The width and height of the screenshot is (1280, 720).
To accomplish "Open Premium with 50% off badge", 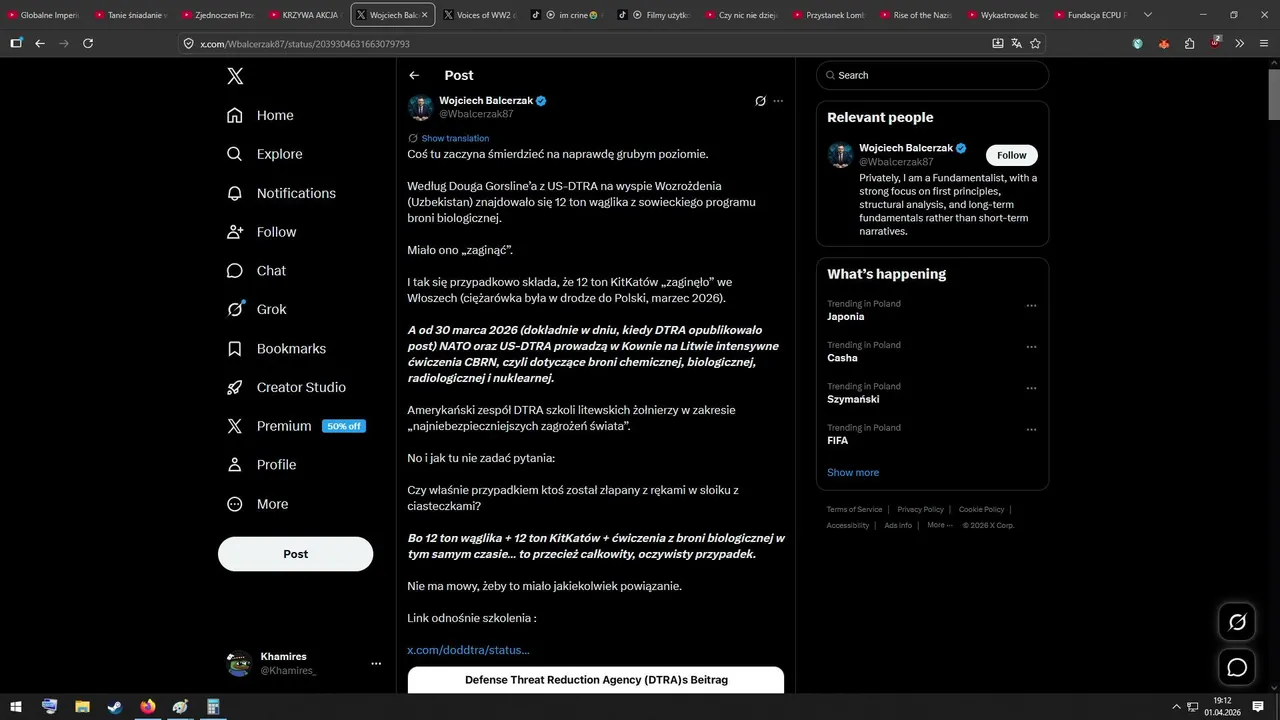I will (296, 426).
